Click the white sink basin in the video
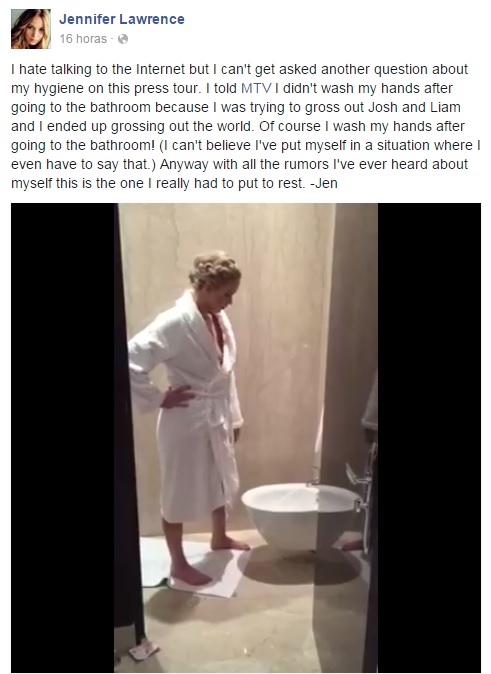 pos(300,514)
